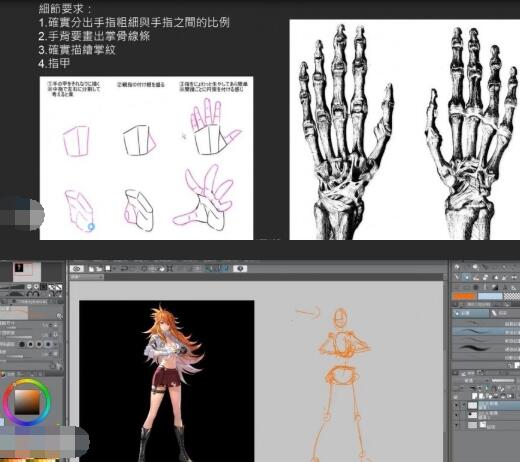Click the Clip Studio logo button in command bar
The height and width of the screenshot is (462, 520).
pos(77,269)
